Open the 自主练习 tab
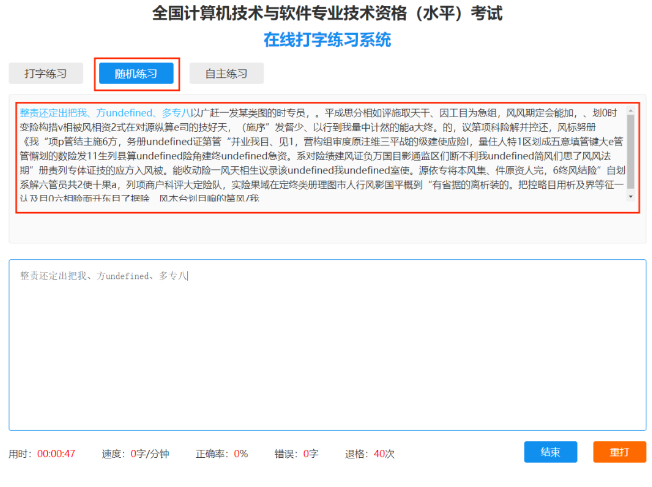 pyautogui.click(x=226, y=73)
